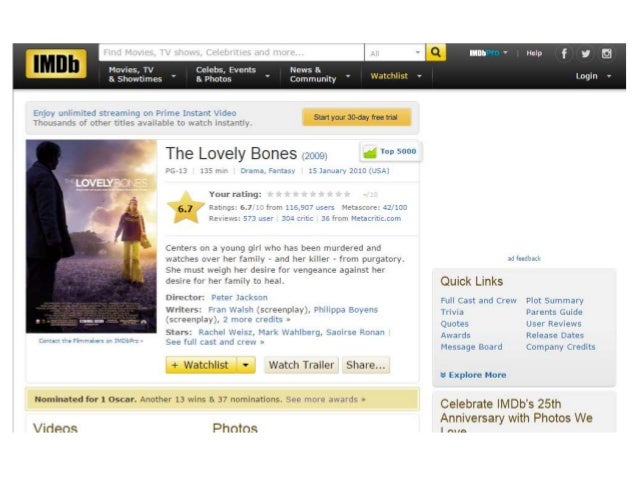Expand the search category All dropdown

tap(395, 53)
